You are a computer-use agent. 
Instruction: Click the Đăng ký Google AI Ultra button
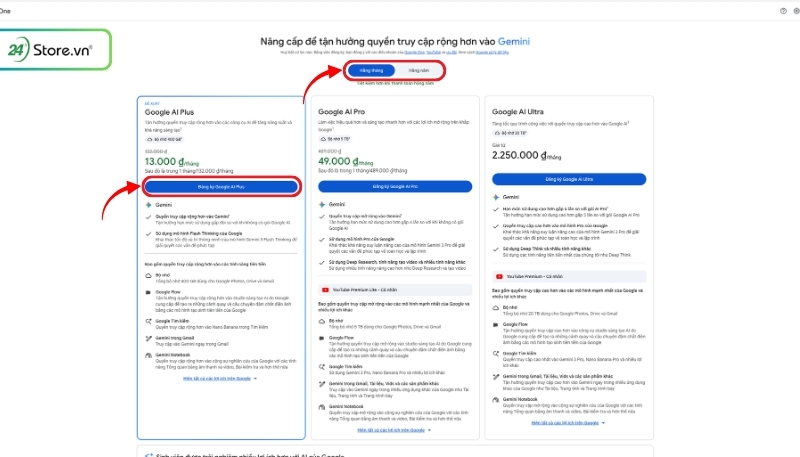coord(569,179)
